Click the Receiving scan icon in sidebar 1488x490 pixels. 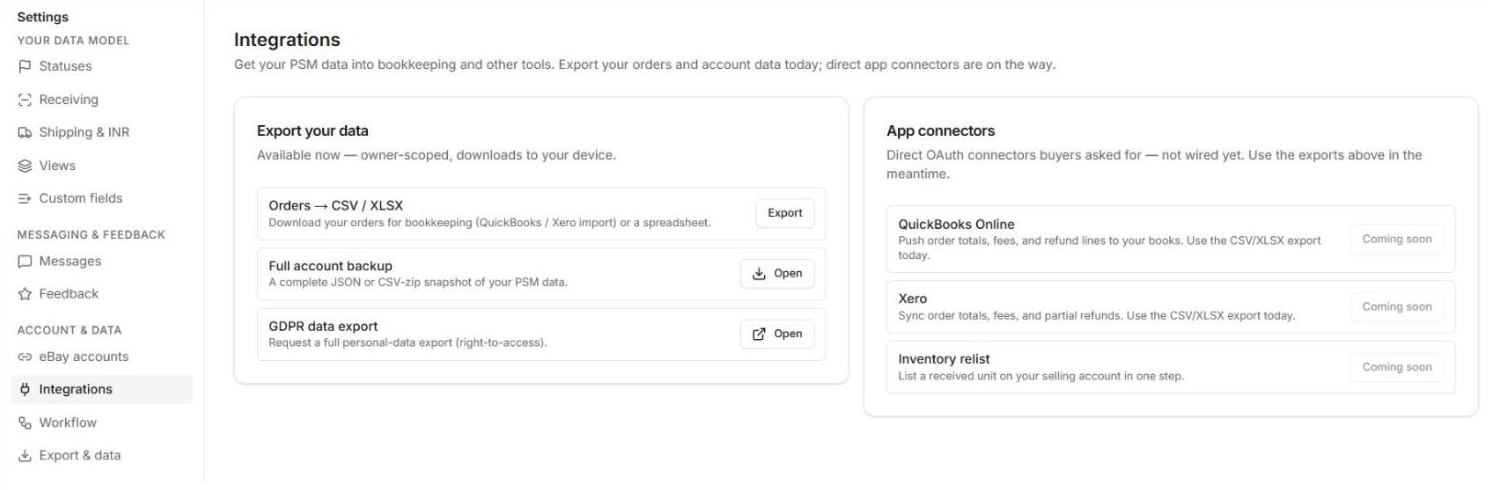(25, 100)
